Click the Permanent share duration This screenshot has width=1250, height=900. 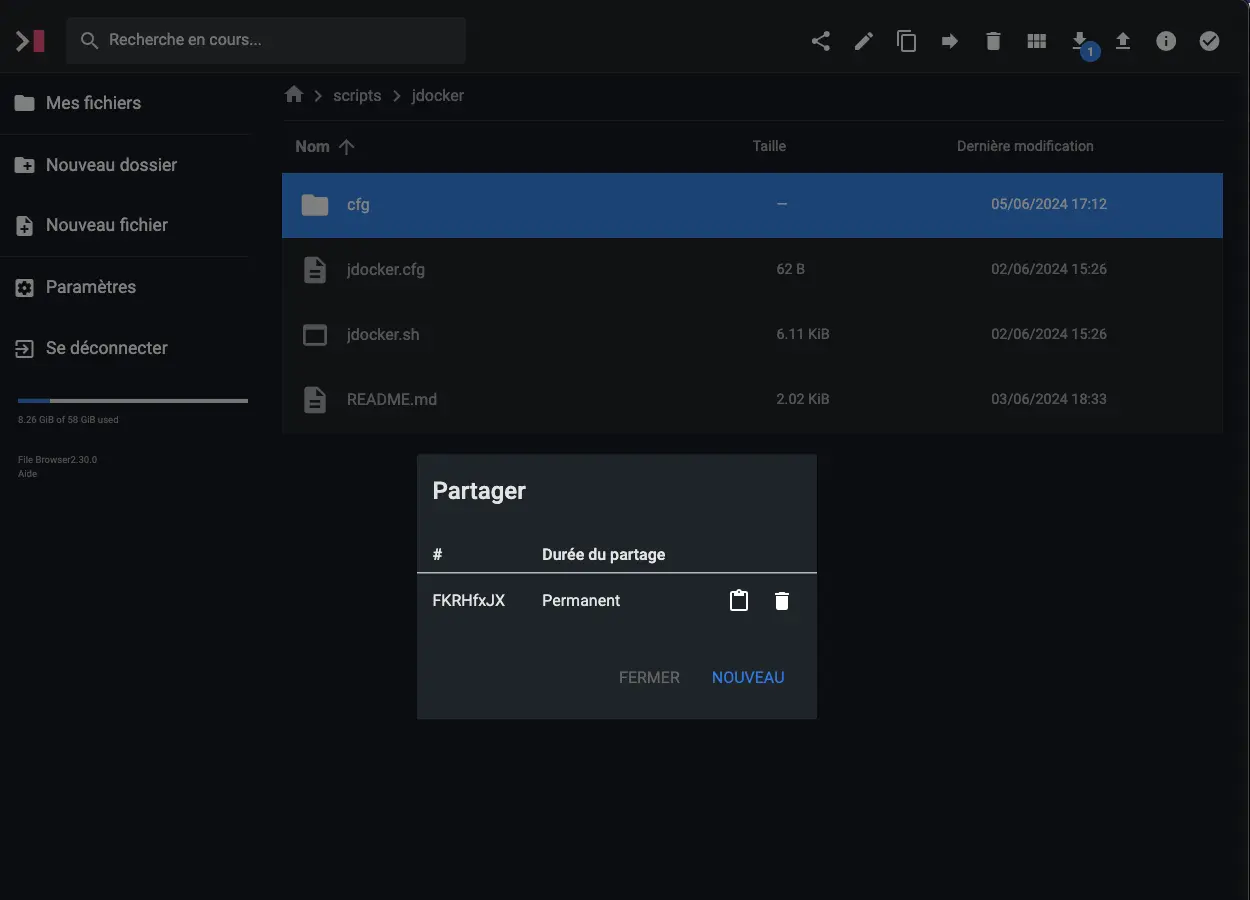581,601
